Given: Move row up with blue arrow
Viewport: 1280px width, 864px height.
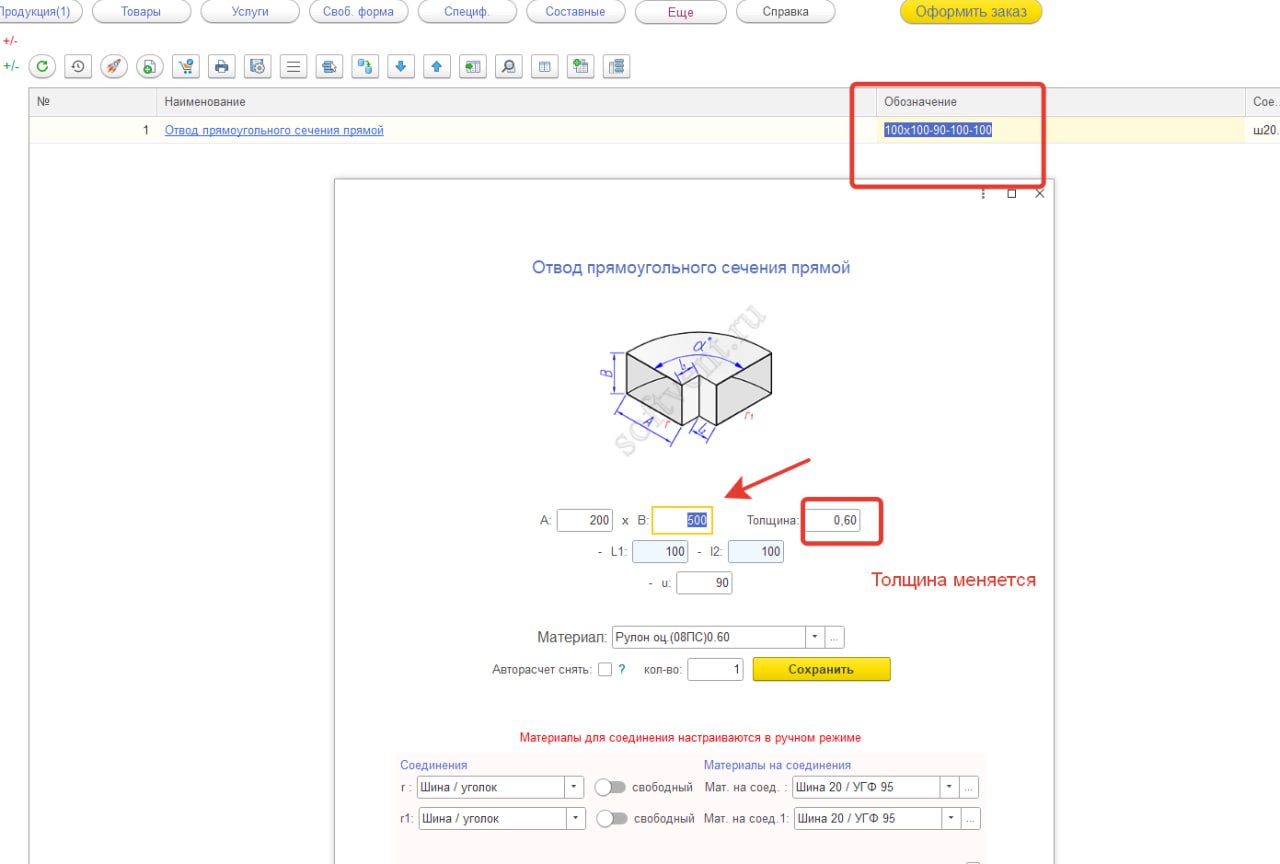Looking at the screenshot, I should pos(437,67).
